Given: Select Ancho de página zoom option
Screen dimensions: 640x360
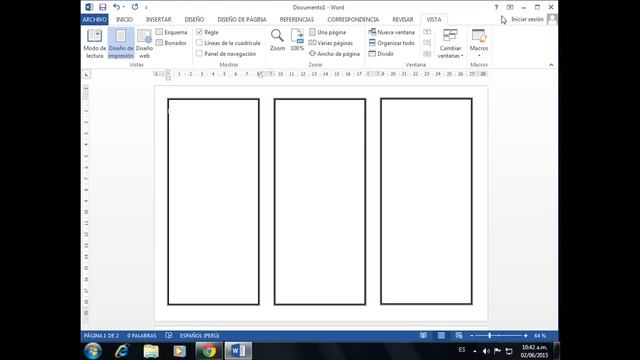Looking at the screenshot, I should click(x=334, y=53).
